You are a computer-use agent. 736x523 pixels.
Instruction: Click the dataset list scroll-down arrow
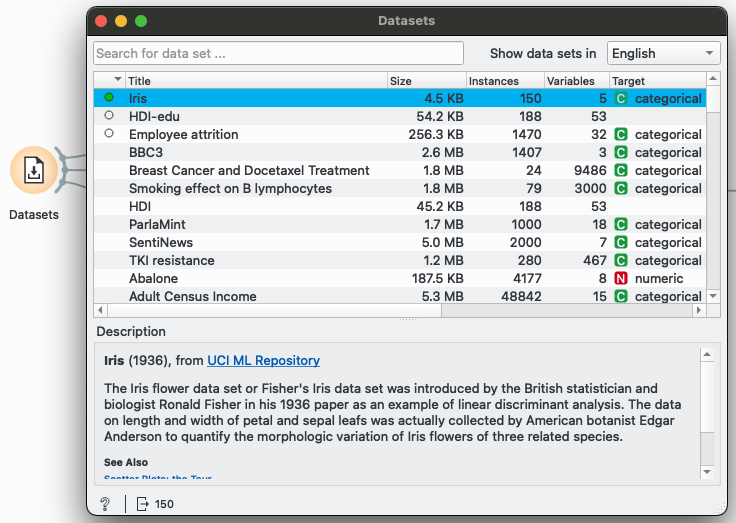pyautogui.click(x=713, y=296)
